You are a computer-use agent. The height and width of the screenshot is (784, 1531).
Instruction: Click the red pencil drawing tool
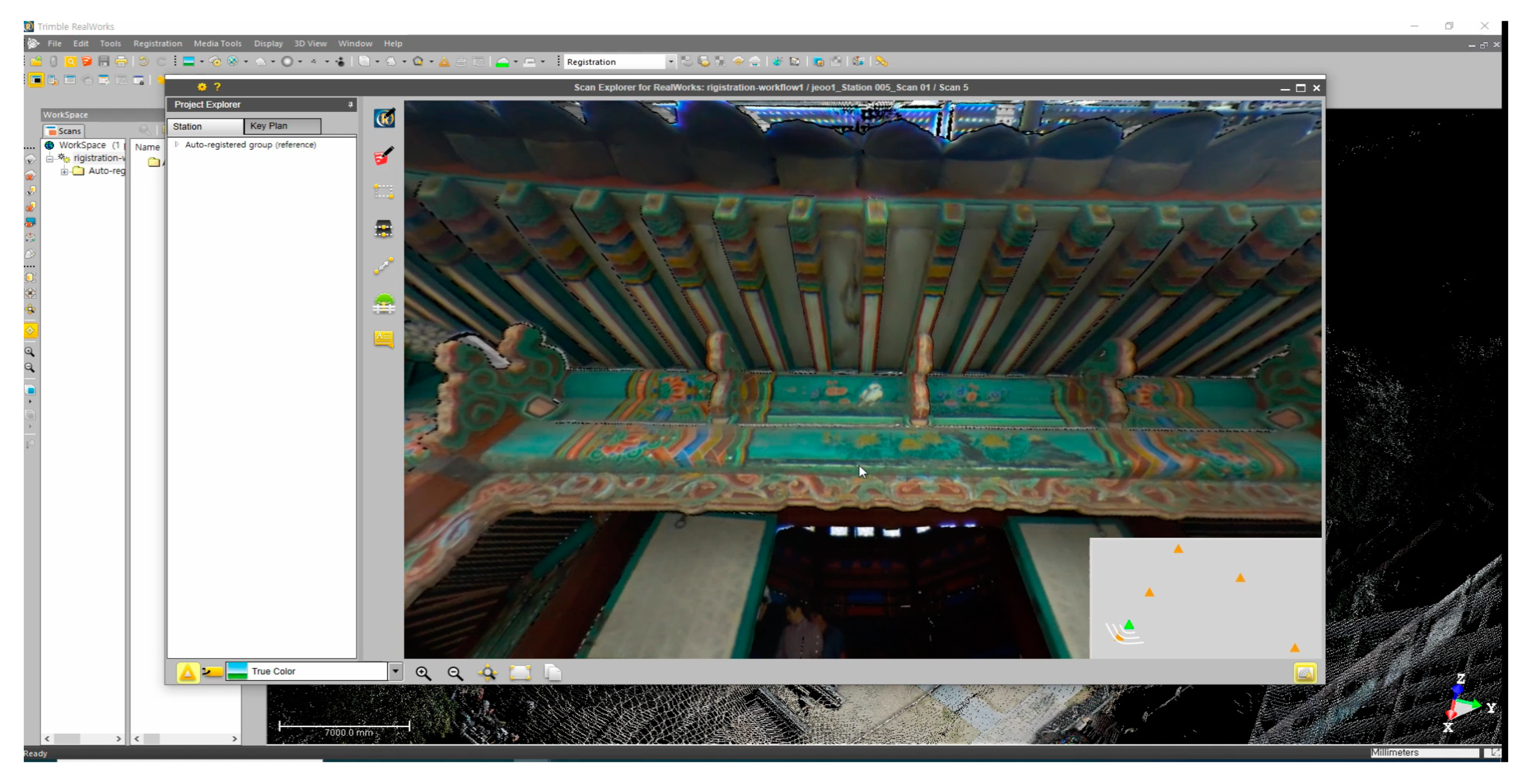tap(384, 156)
